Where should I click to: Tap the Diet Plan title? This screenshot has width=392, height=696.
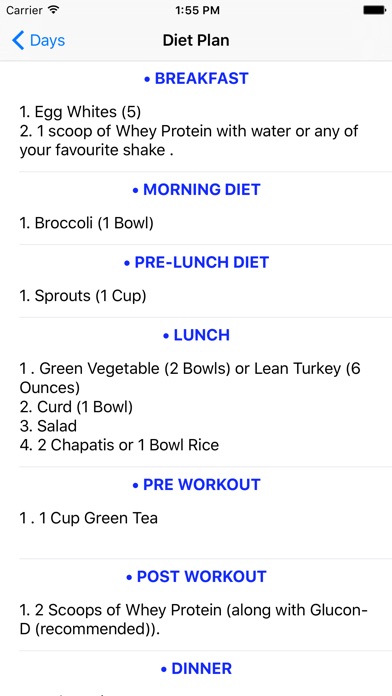[x=196, y=40]
